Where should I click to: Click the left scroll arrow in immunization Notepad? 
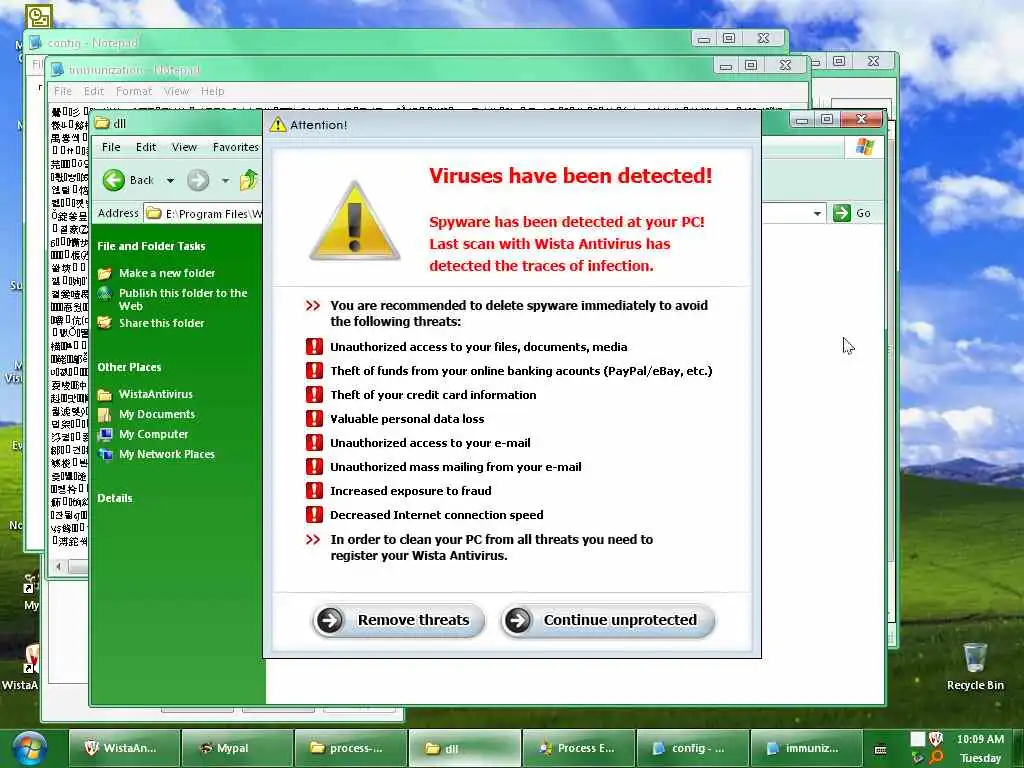pos(59,566)
